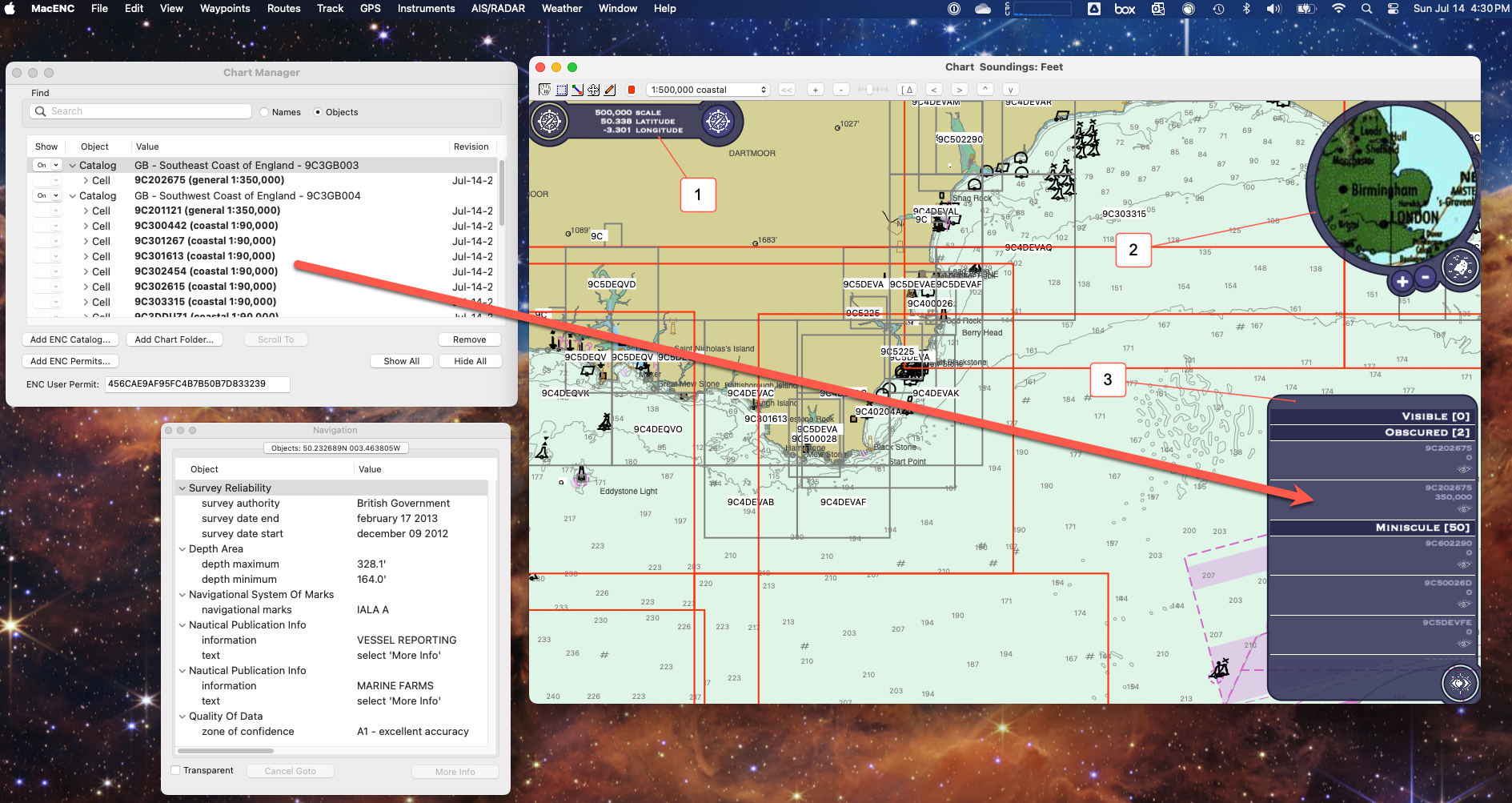
Task: Open the Wi-Fi status menu
Action: pyautogui.click(x=1338, y=9)
